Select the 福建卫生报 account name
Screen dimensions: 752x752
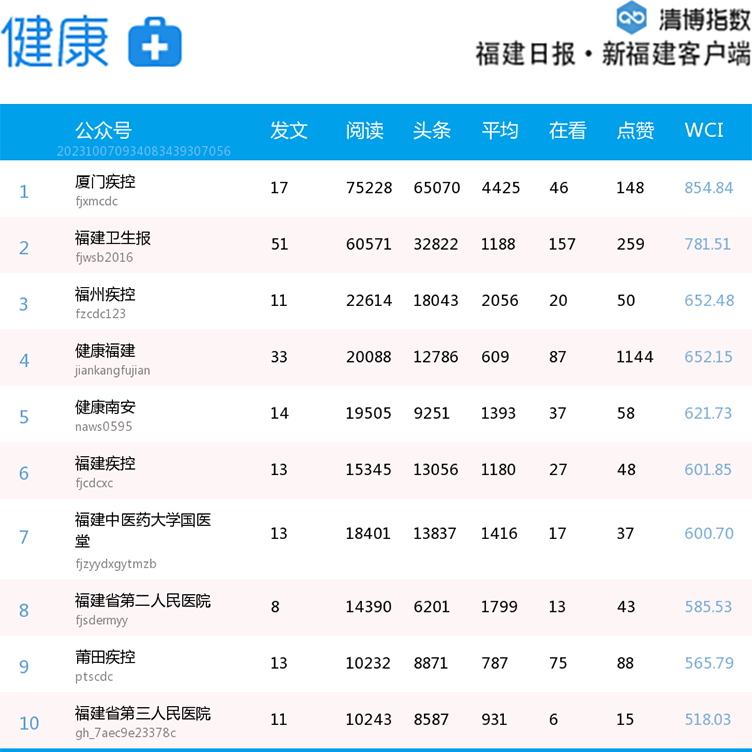(113, 238)
